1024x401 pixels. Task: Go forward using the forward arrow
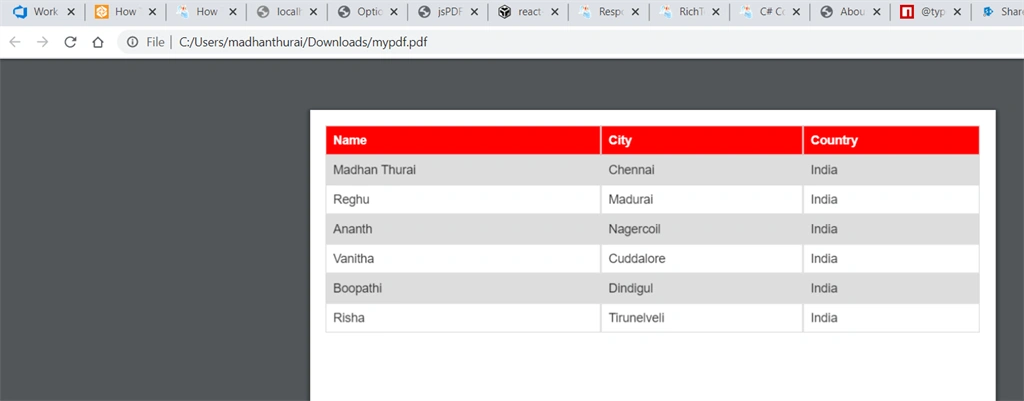[42, 42]
